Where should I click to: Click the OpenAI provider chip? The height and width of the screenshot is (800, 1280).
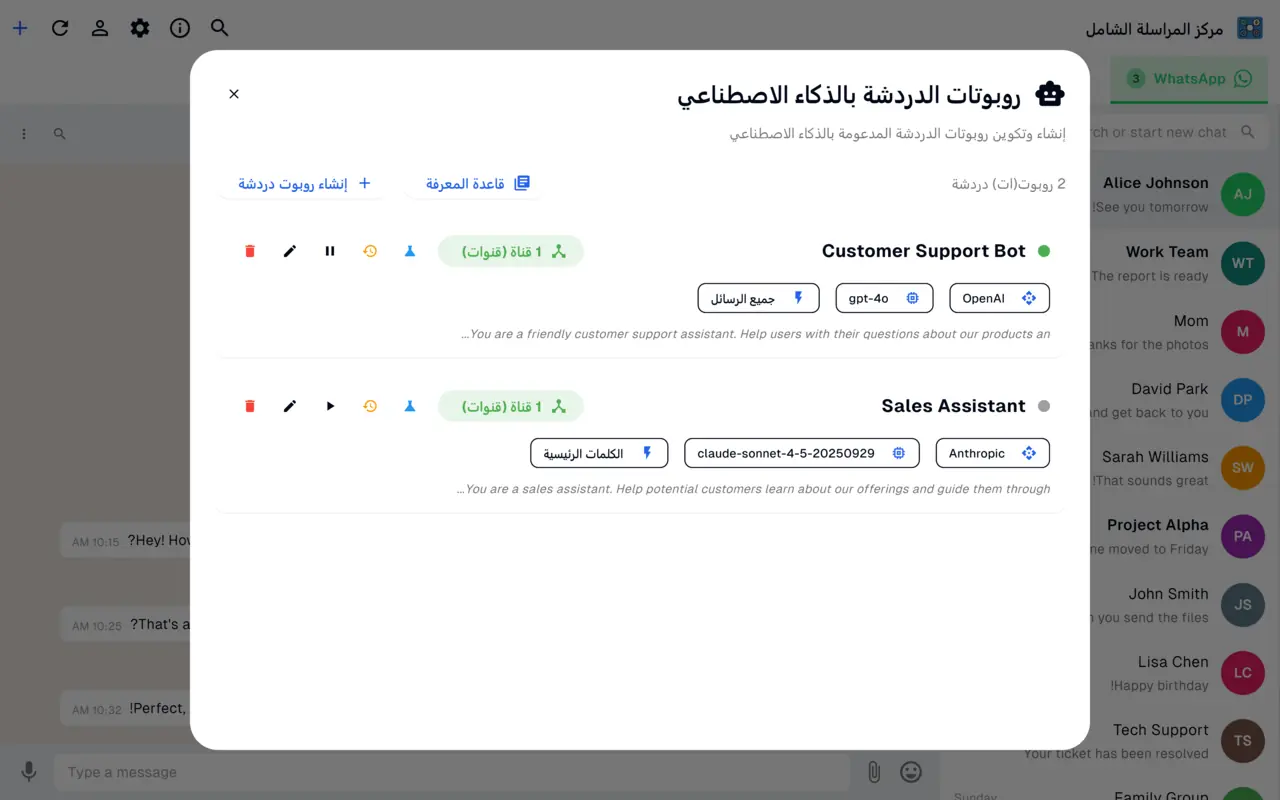999,298
